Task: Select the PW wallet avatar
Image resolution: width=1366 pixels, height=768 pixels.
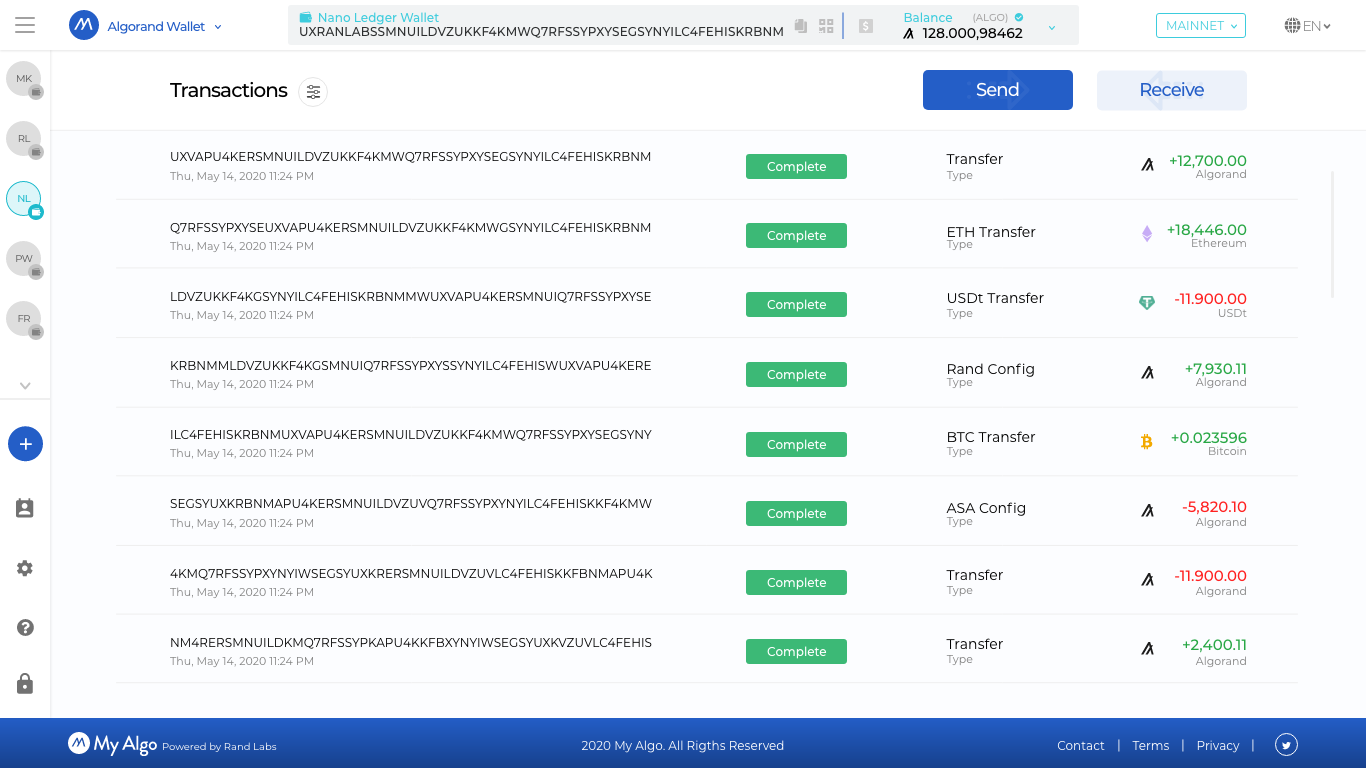Action: (x=24, y=258)
